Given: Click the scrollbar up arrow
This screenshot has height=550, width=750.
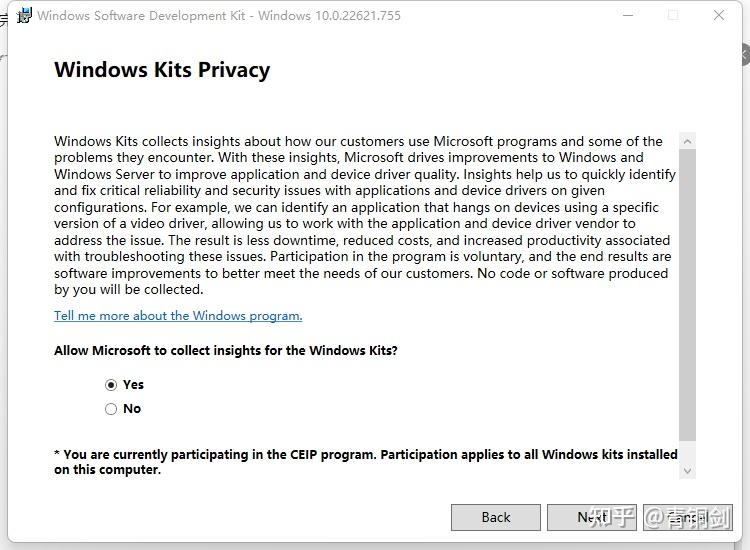Looking at the screenshot, I should (687, 141).
